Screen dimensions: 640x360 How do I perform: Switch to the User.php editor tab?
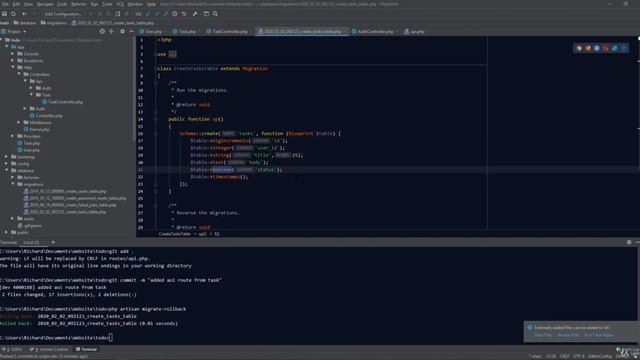point(153,31)
